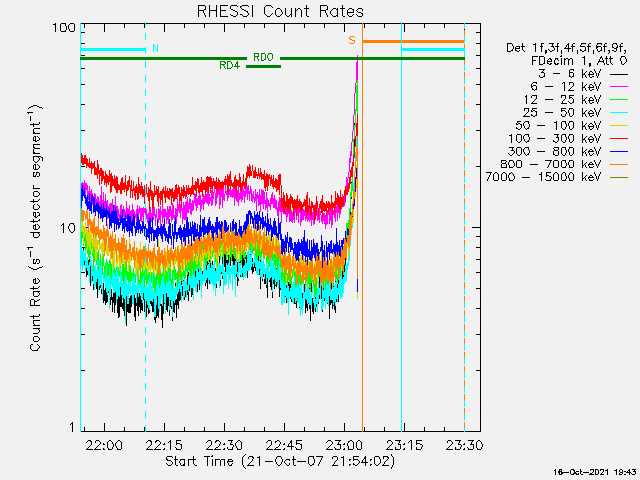Click the short green RD4 interval bar
Image resolution: width=640 pixels, height=480 pixels.
(x=263, y=66)
